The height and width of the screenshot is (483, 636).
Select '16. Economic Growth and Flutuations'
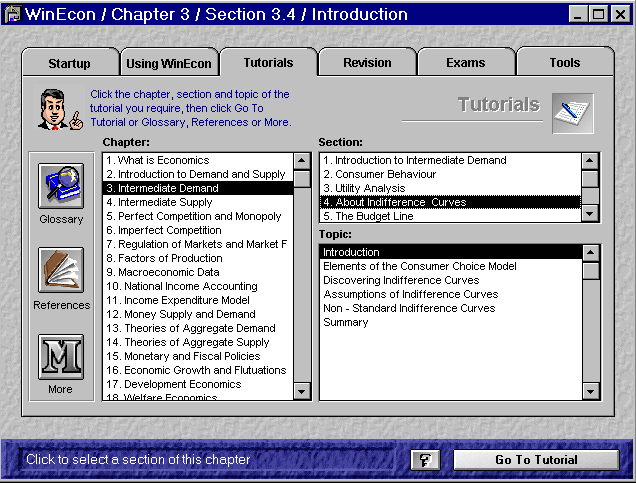(198, 370)
